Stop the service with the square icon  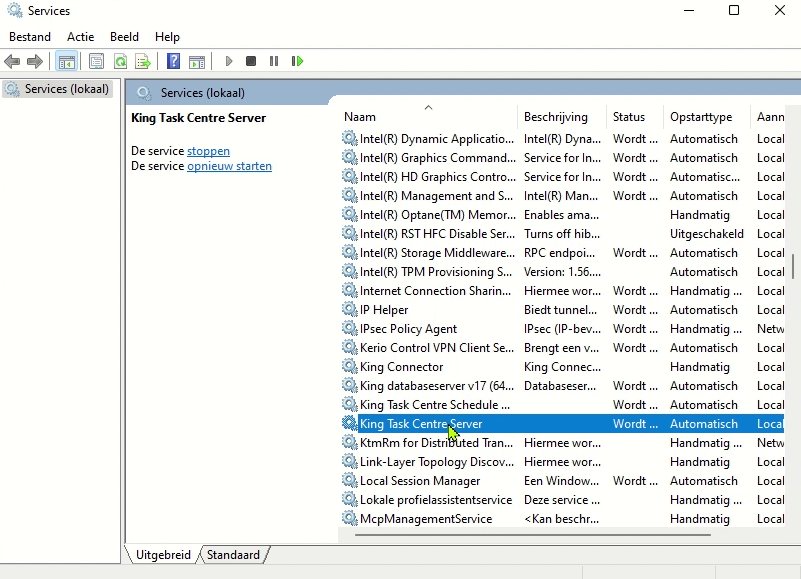[x=251, y=61]
